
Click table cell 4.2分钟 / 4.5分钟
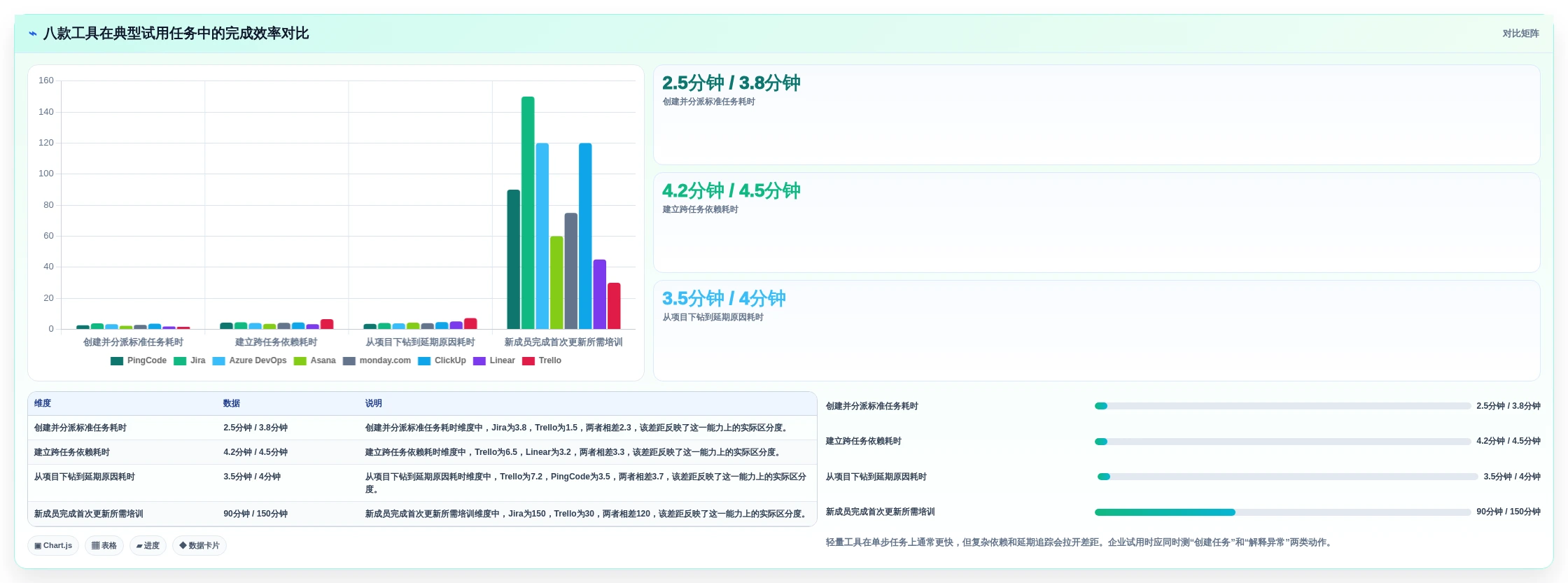tap(255, 452)
